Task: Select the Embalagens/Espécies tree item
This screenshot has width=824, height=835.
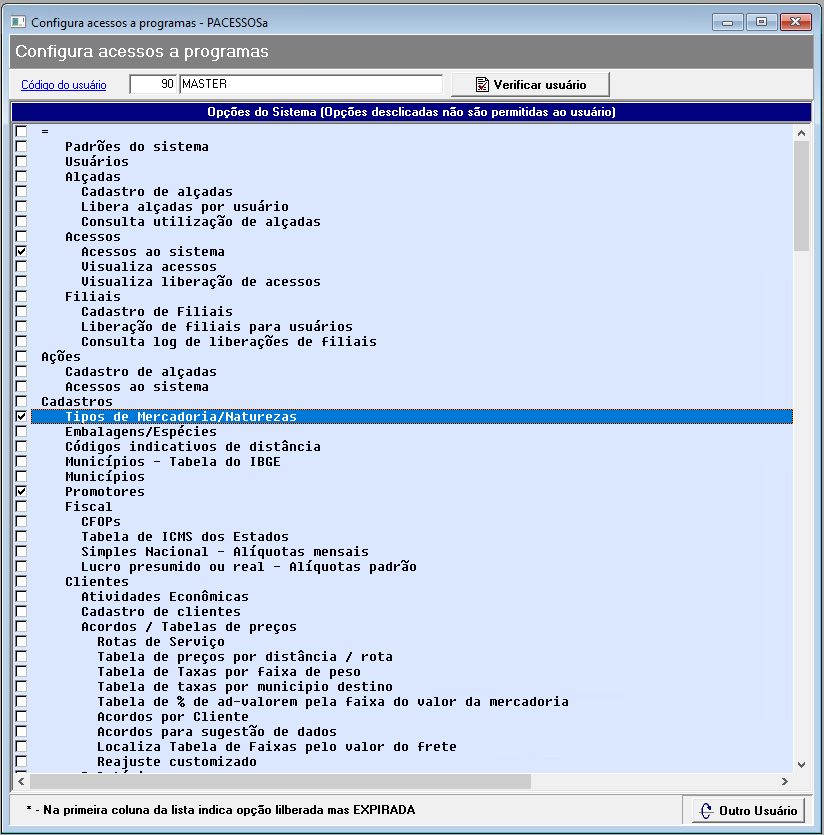Action: click(x=140, y=432)
